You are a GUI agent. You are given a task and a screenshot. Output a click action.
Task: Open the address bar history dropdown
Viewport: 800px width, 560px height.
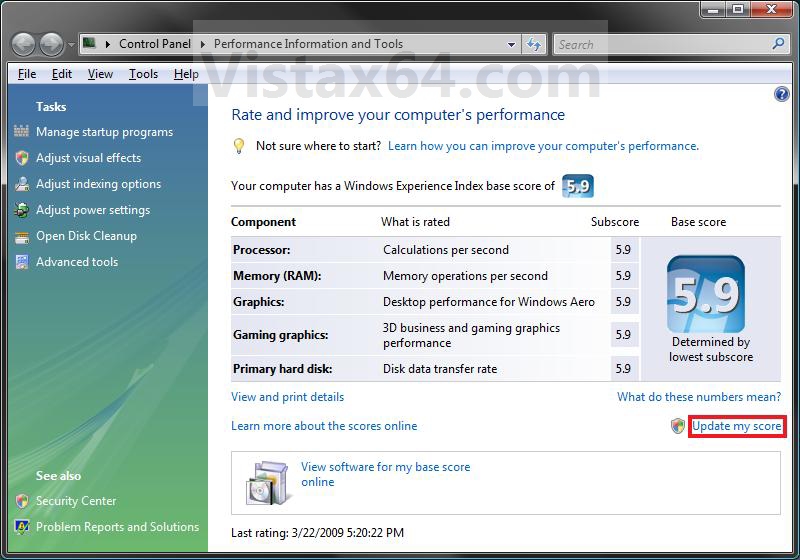[x=511, y=45]
